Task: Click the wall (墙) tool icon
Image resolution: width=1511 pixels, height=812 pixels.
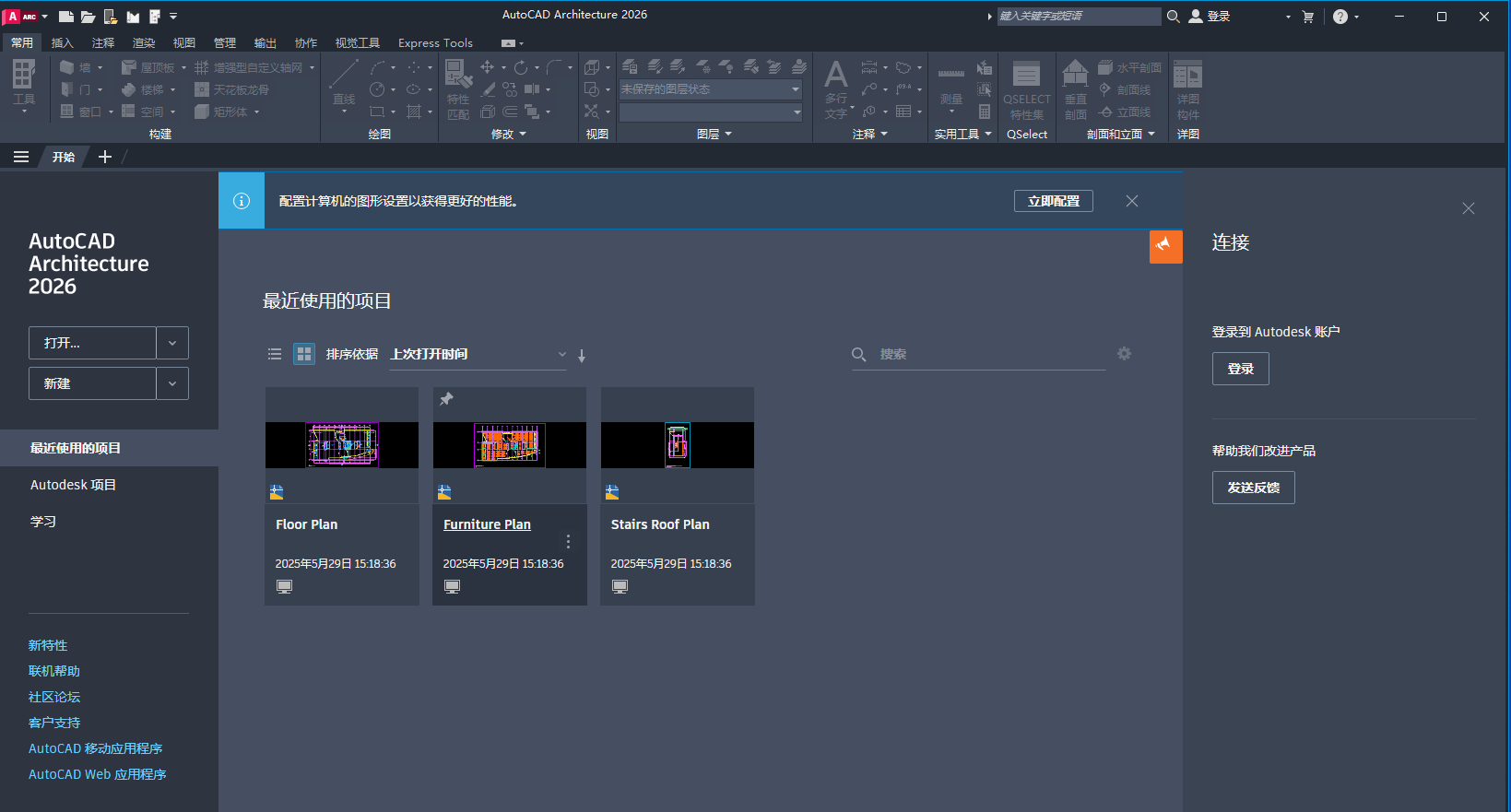Action: pos(67,67)
